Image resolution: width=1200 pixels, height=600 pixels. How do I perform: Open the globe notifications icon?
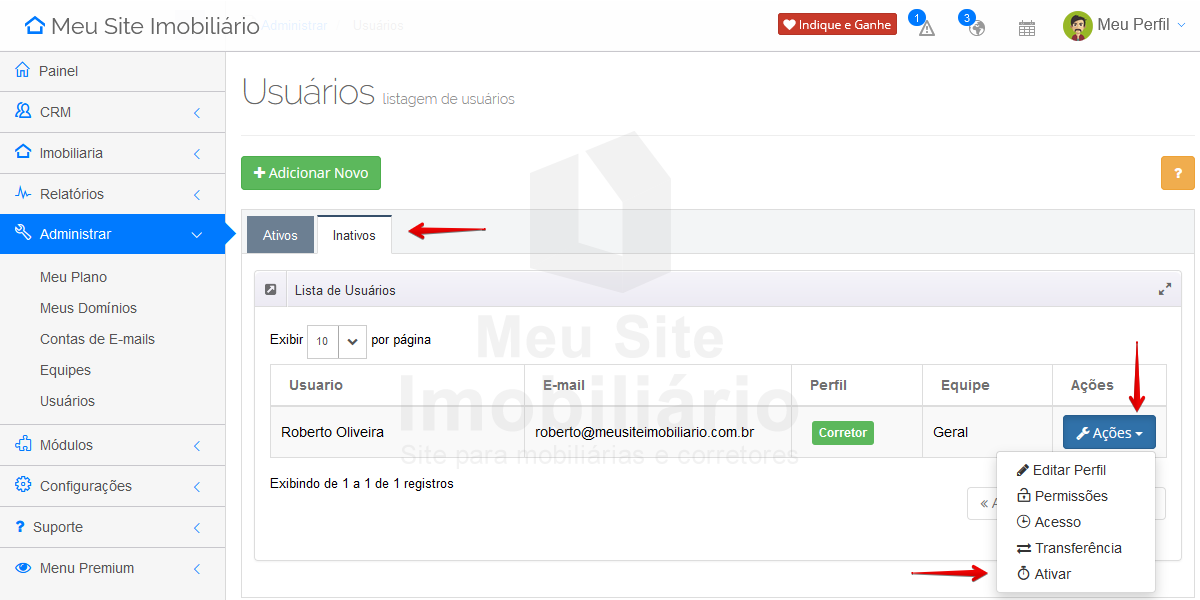coord(977,28)
